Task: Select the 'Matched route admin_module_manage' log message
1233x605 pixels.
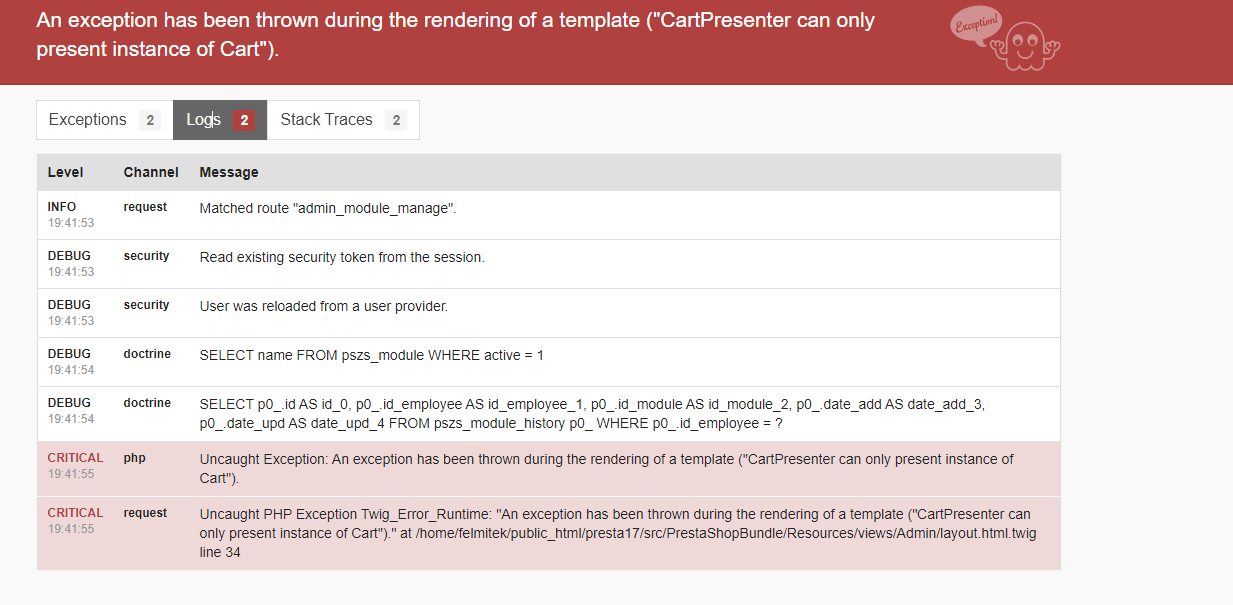Action: tap(328, 208)
